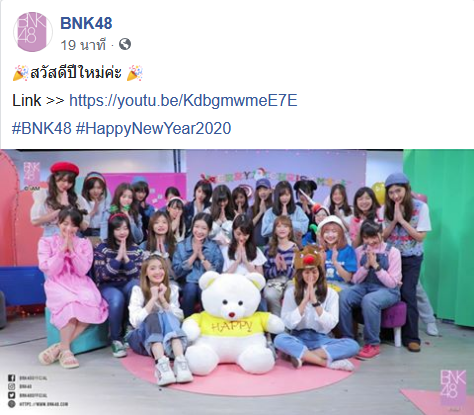474x415 pixels.
Task: Click the Instagram icon in photo footer
Action: [x=12, y=387]
